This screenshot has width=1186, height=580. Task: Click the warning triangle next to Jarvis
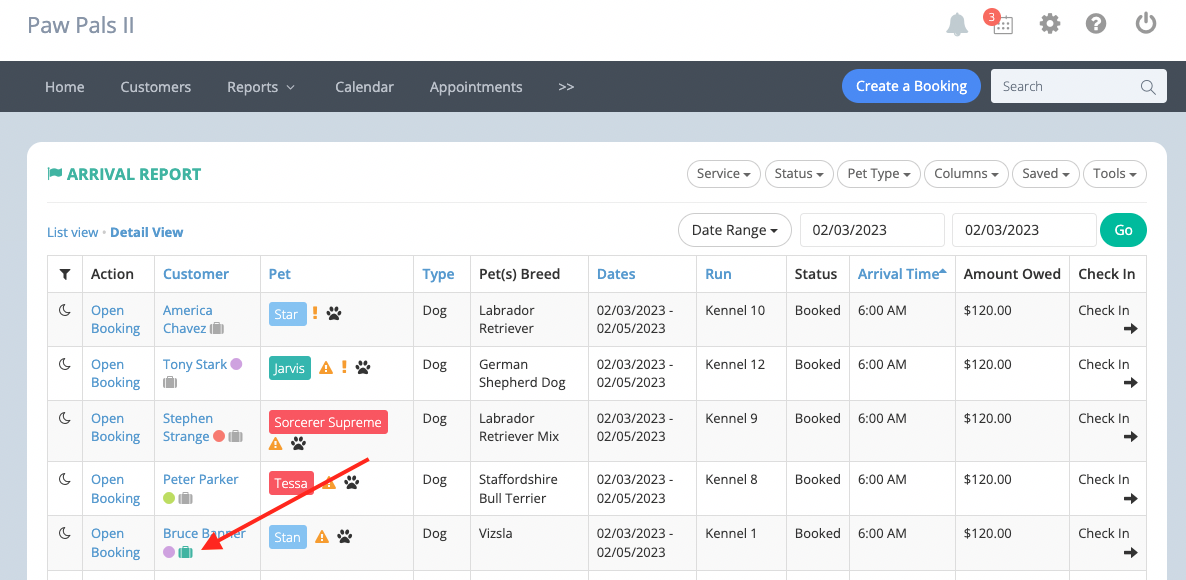[x=326, y=368]
